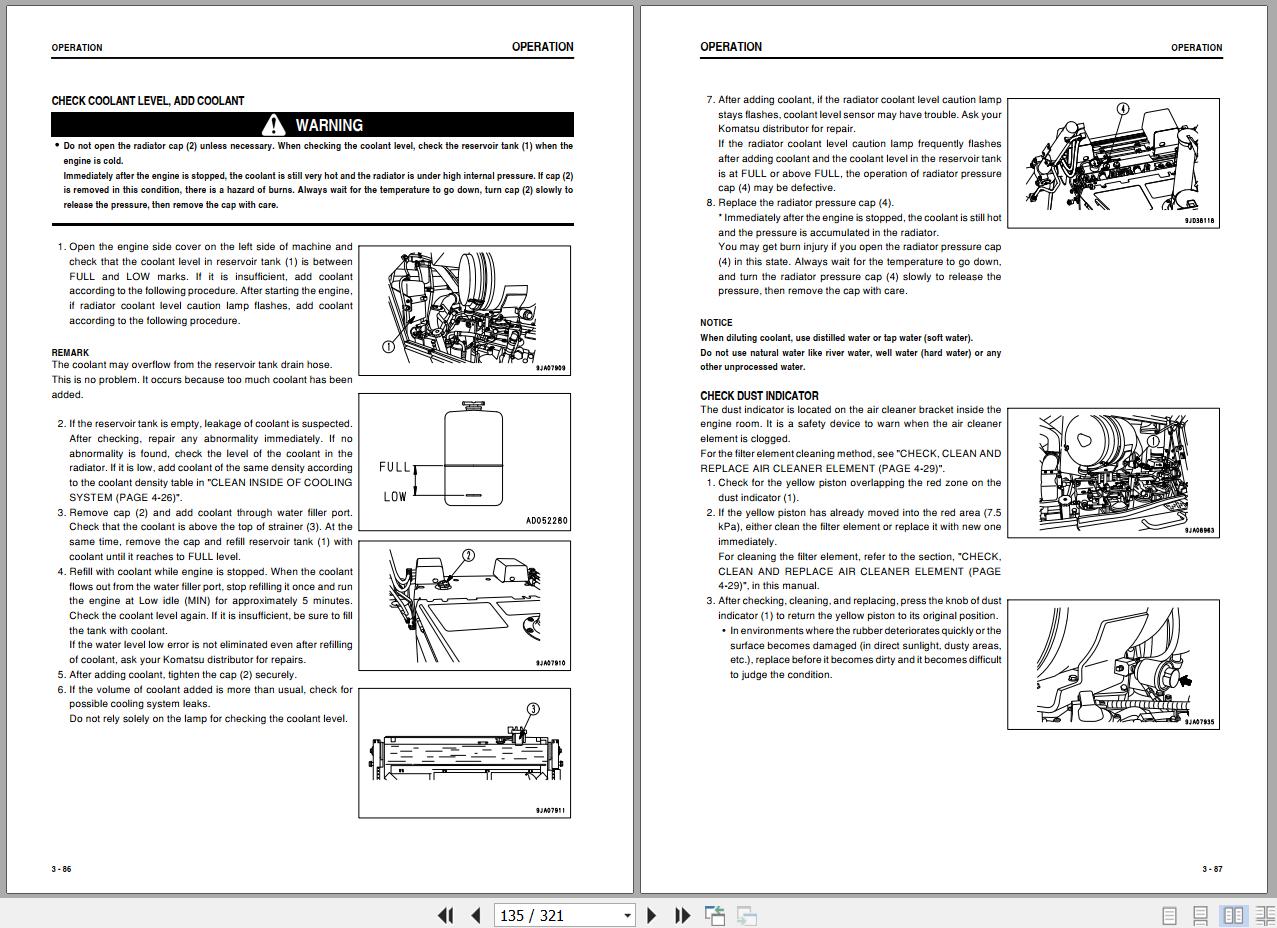Click heading CHECK DUST INDICATOR
The height and width of the screenshot is (928, 1277).
point(759,396)
